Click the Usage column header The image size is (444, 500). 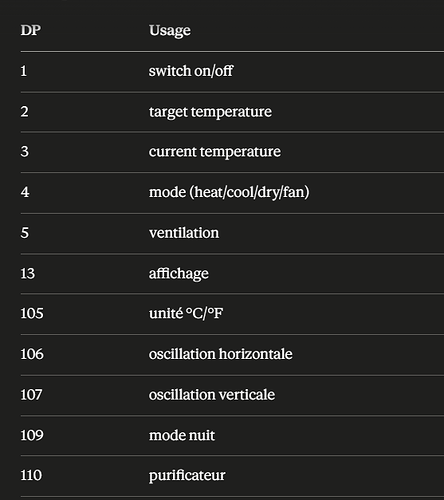170,31
